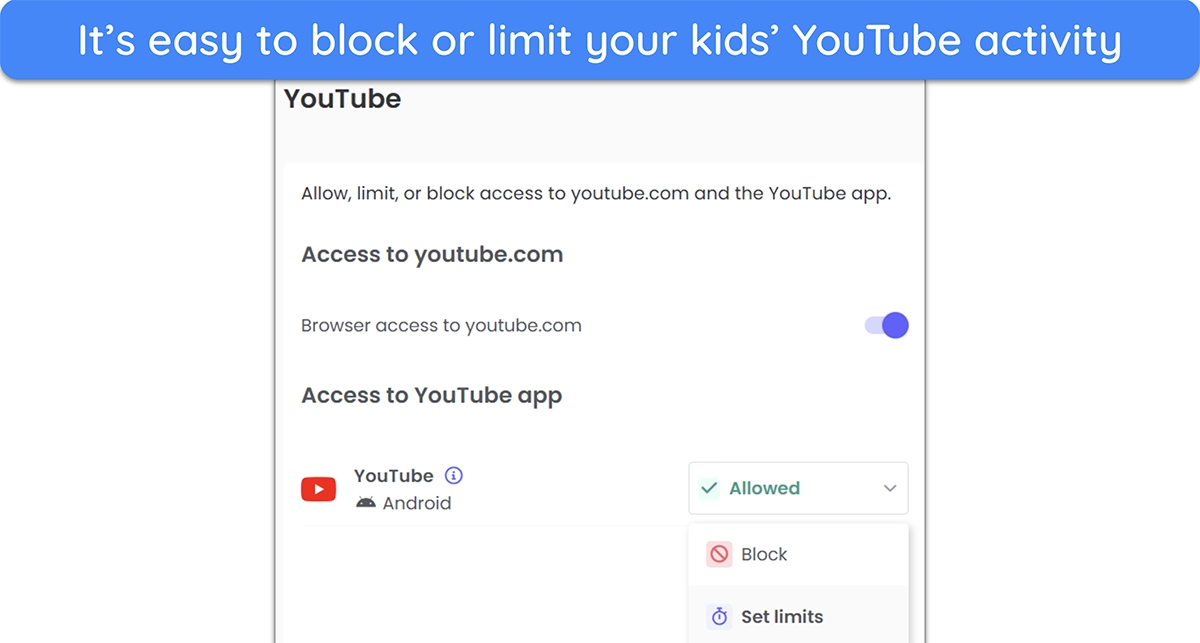This screenshot has height=643, width=1200.
Task: Open the info icon beside YouTube
Action: [454, 476]
